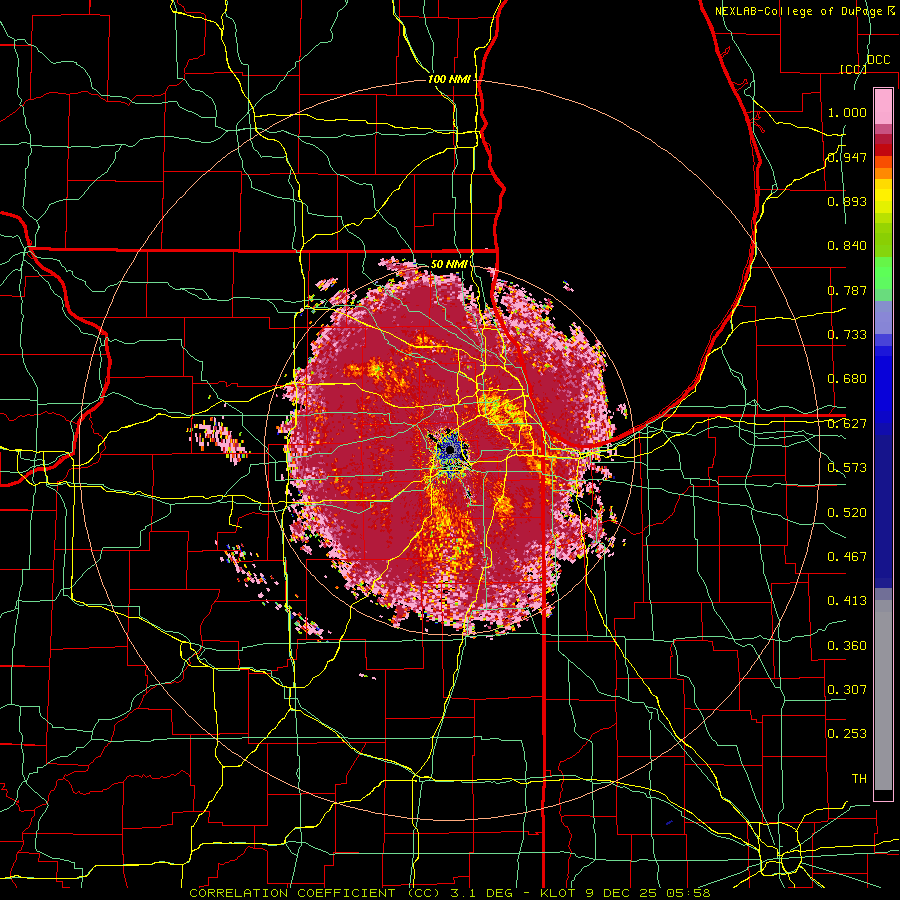
Task: Click the 0.680 legend value
Action: (847, 379)
